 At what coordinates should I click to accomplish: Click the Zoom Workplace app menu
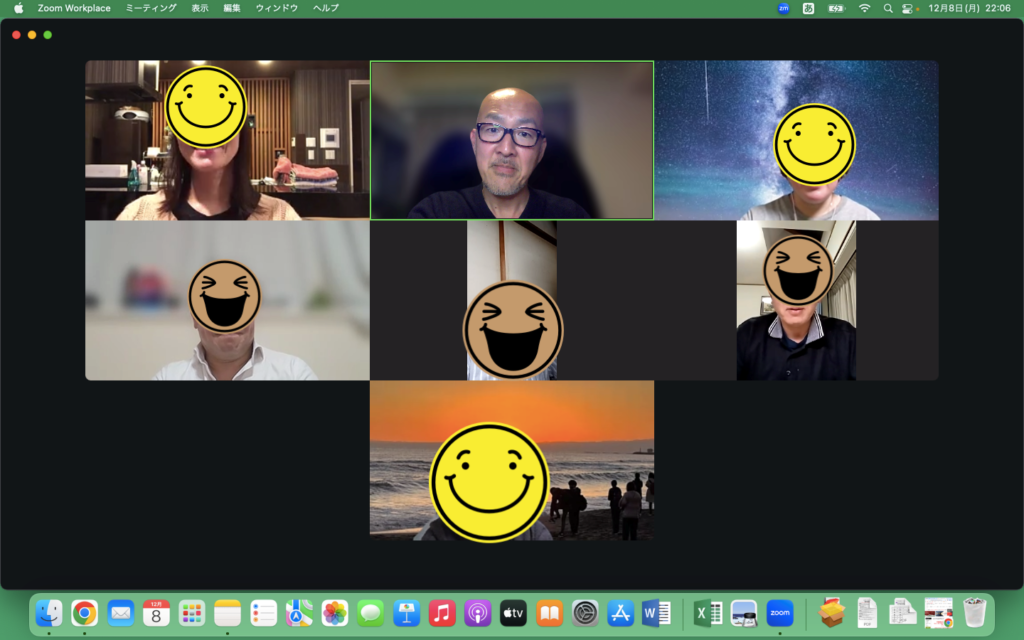pos(74,8)
